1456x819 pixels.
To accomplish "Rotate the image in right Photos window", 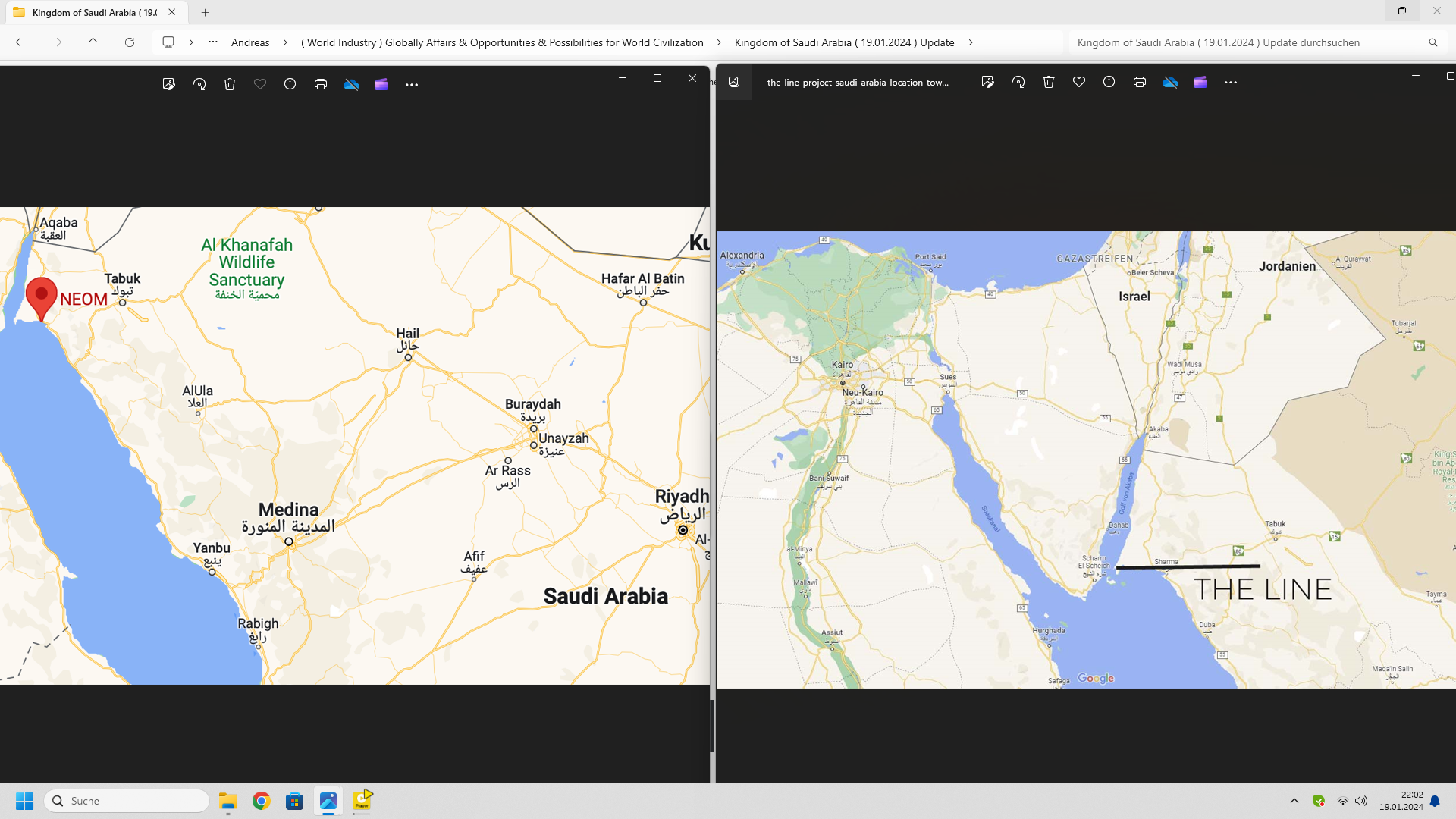I will point(1018,82).
